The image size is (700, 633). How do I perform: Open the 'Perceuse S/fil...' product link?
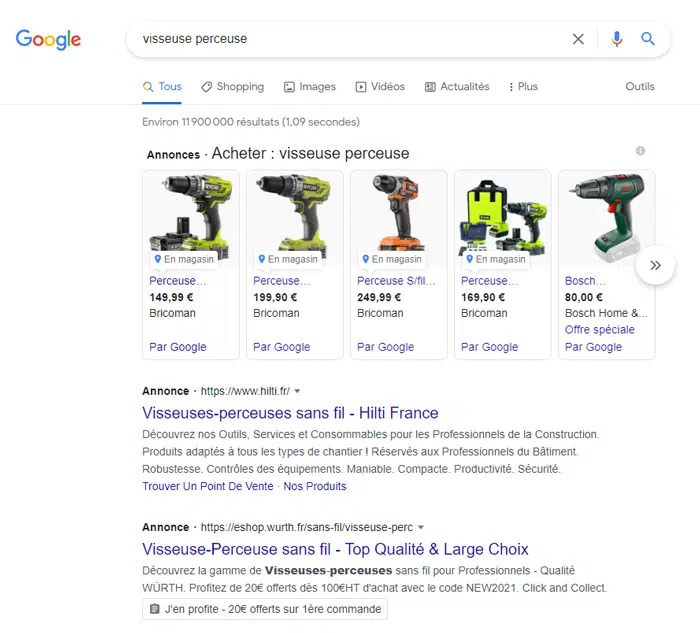tap(396, 281)
